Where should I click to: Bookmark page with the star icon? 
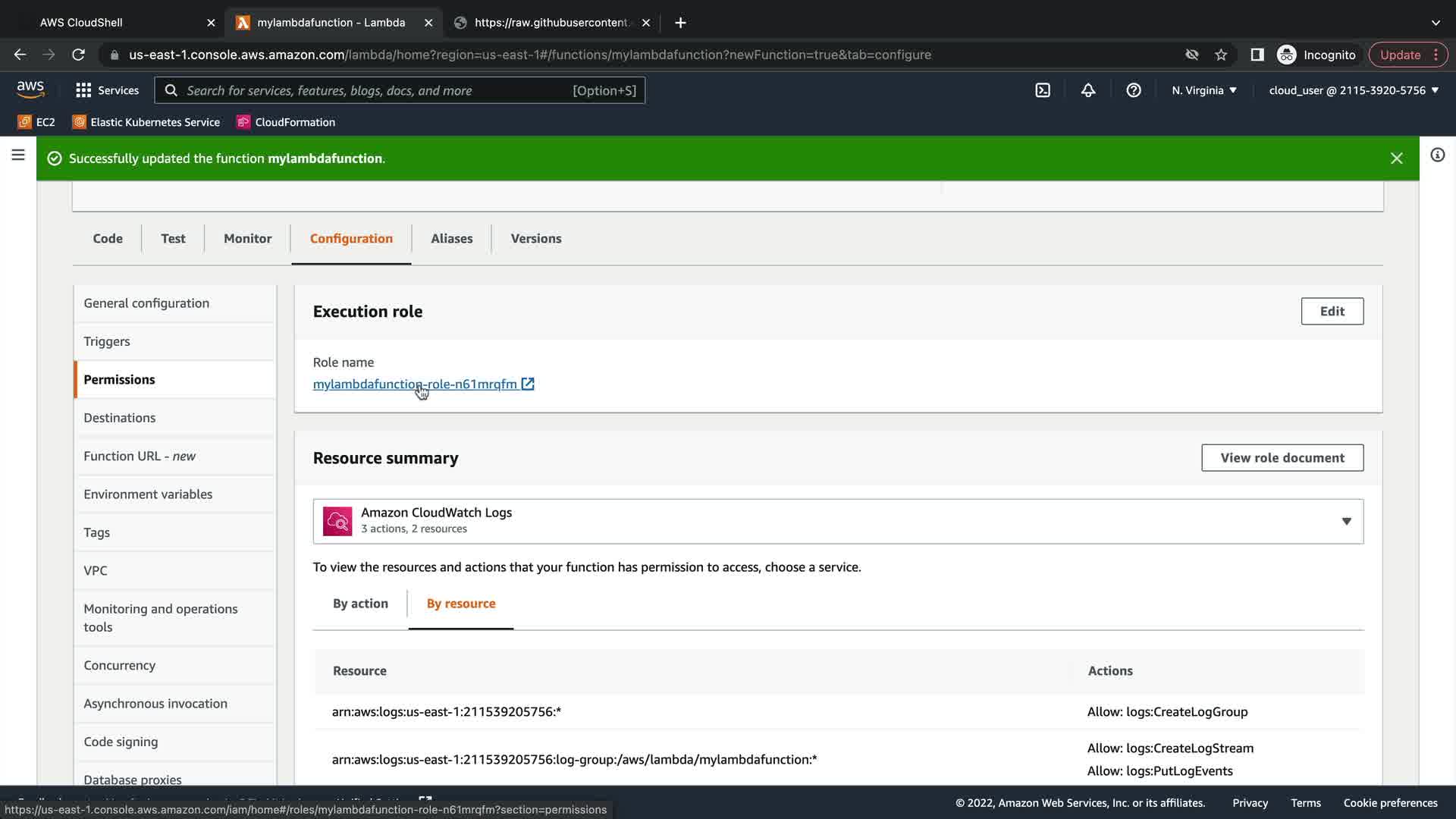point(1221,55)
